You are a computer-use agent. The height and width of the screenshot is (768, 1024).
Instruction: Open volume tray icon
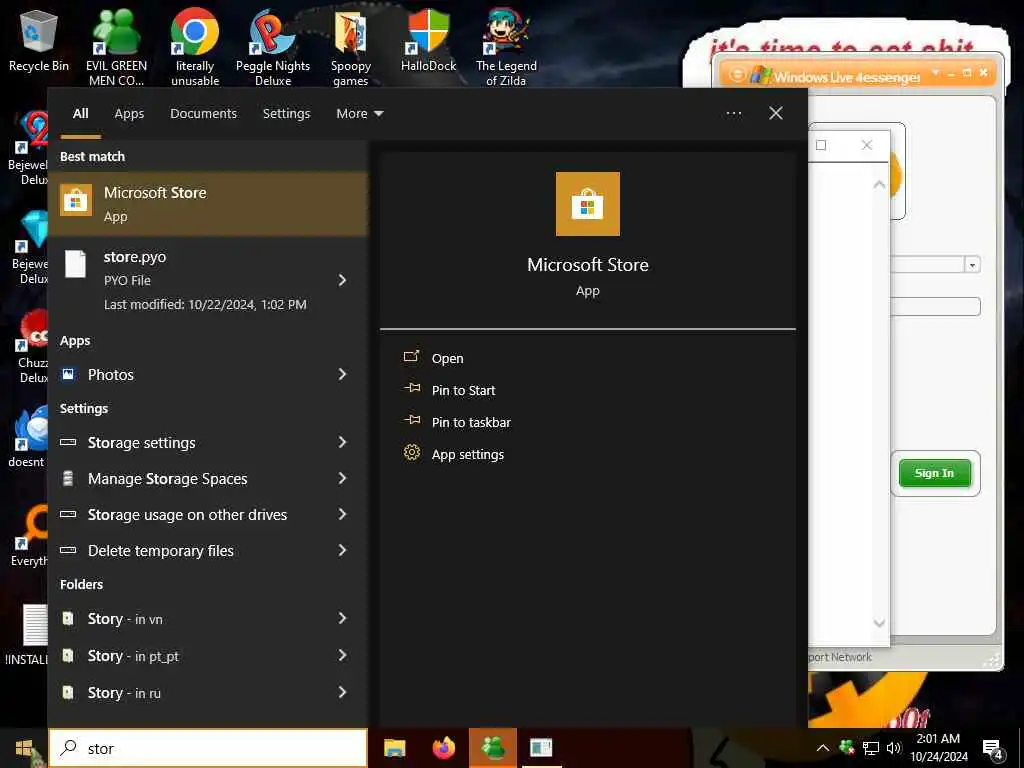[x=893, y=748]
